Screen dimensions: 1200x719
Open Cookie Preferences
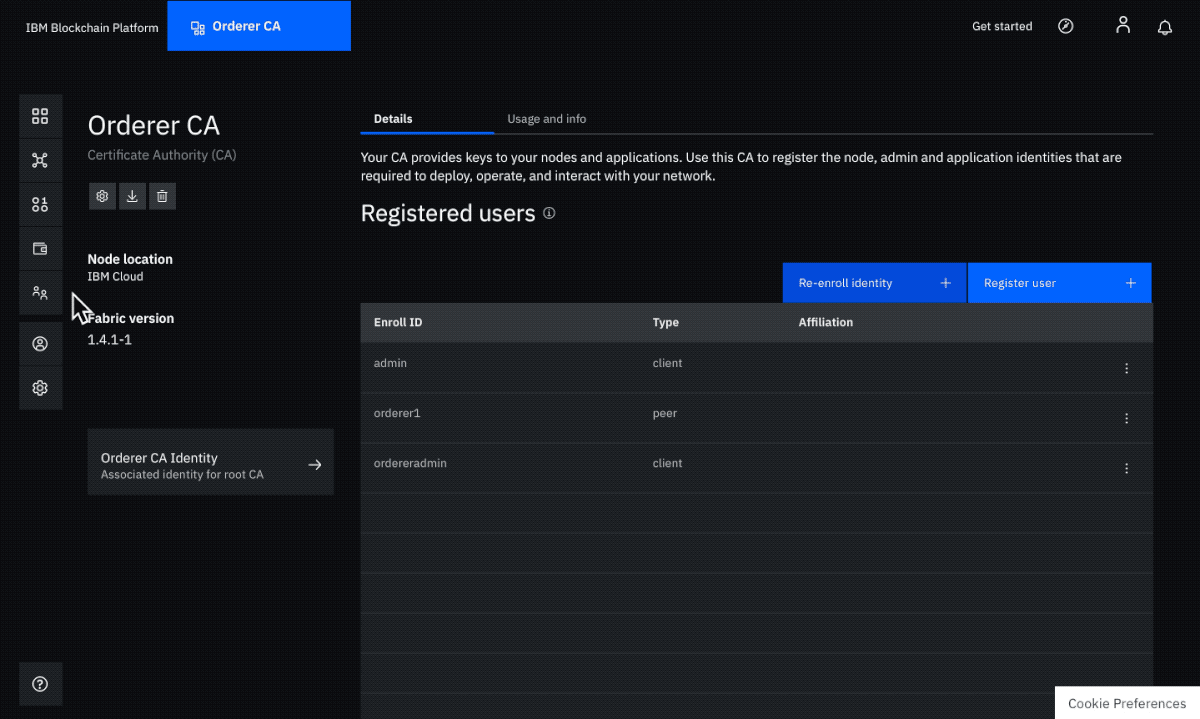tap(1127, 703)
